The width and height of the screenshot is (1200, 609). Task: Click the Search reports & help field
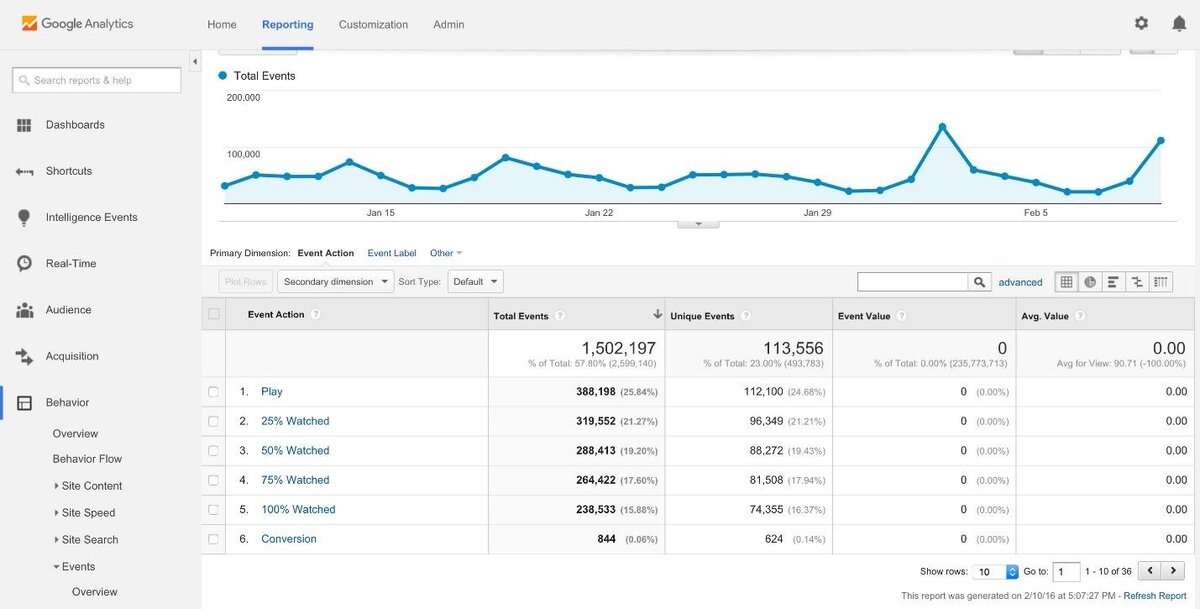[97, 80]
